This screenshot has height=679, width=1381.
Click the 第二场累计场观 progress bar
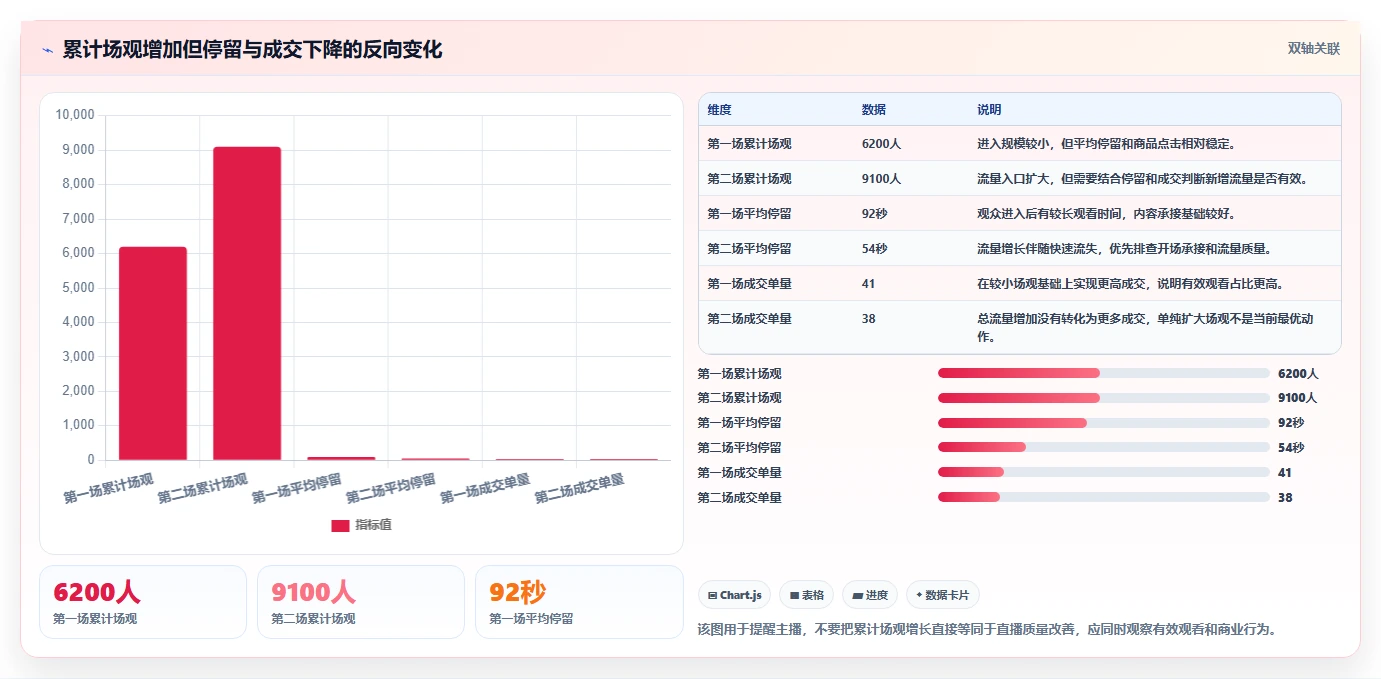[1104, 398]
